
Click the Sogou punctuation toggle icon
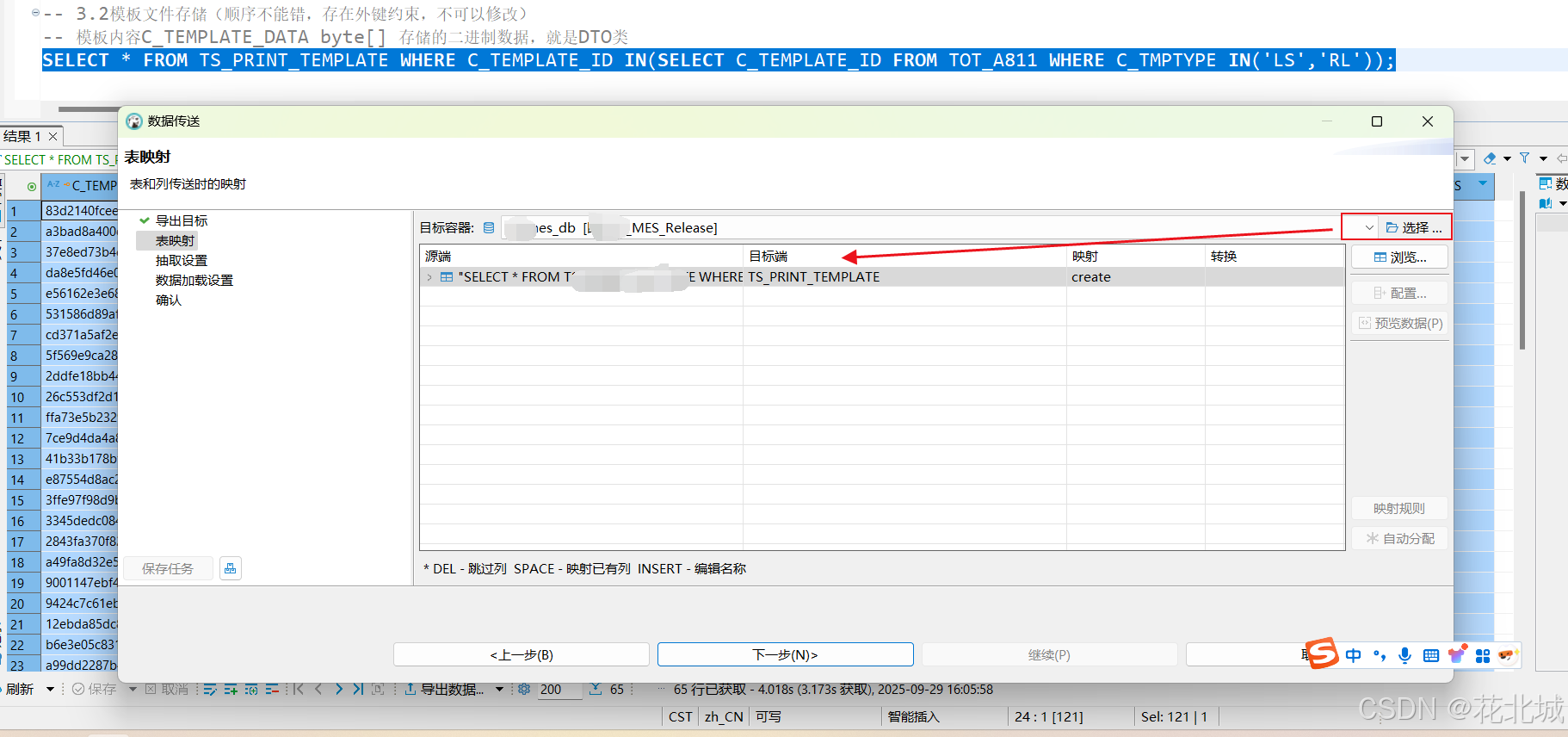coord(1380,655)
